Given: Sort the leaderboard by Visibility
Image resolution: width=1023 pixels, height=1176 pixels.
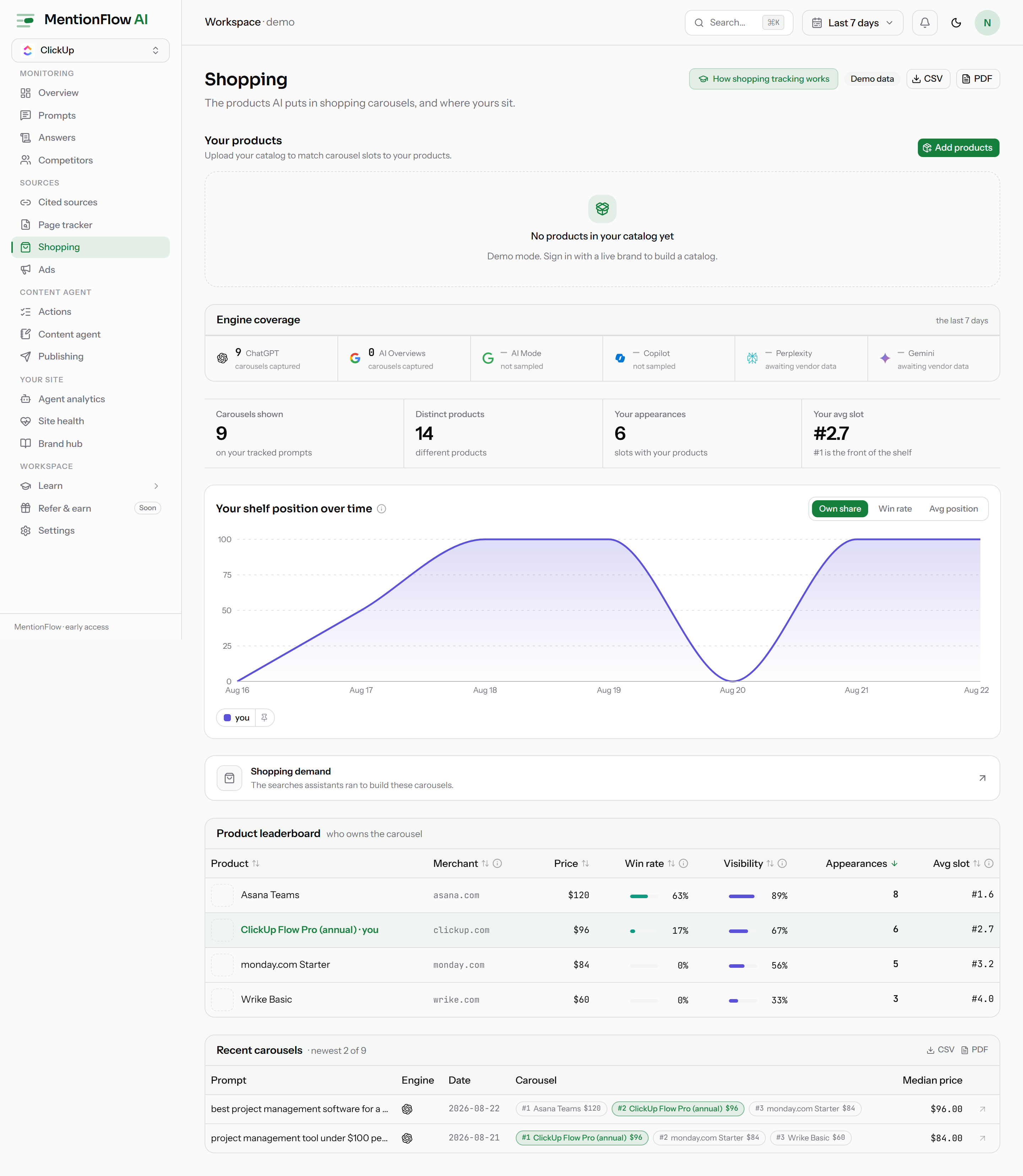Looking at the screenshot, I should click(748, 863).
